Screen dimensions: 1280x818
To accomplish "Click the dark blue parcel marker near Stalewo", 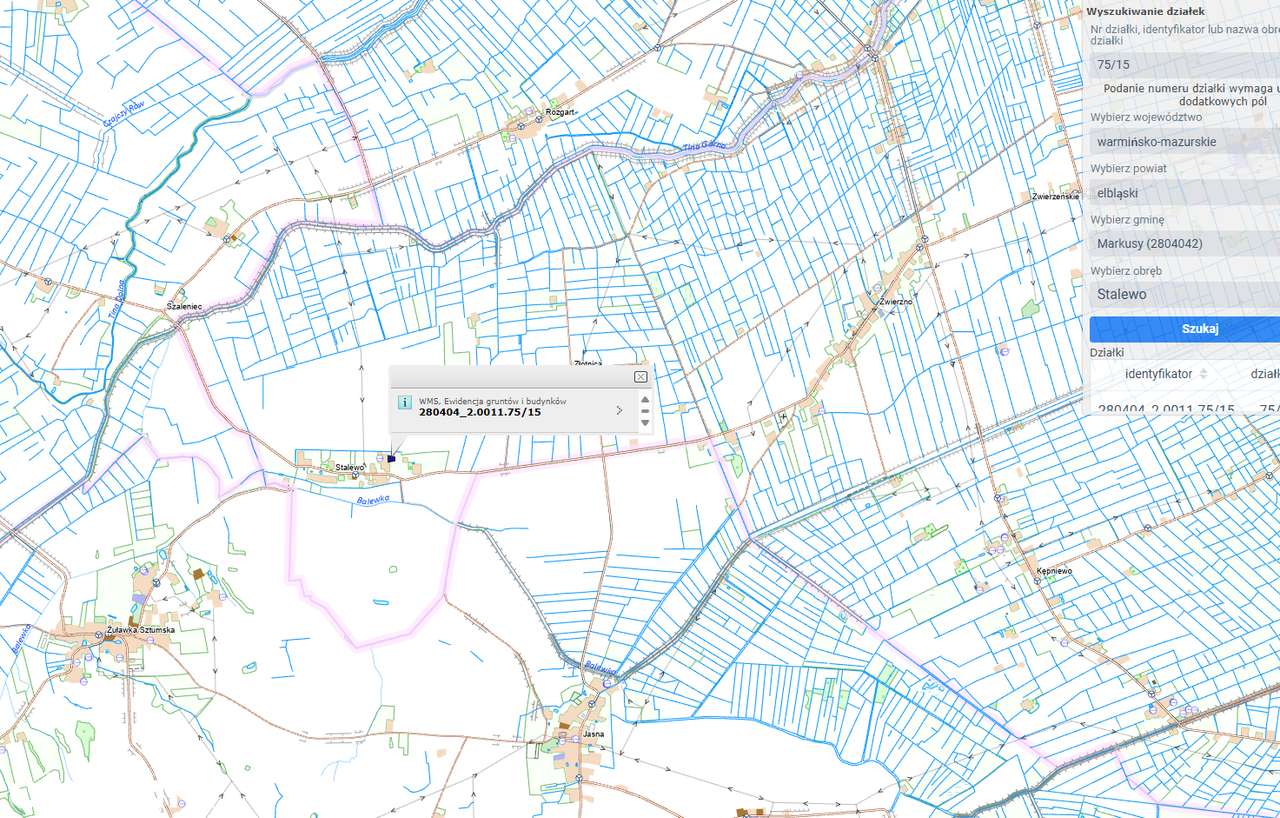I will [x=391, y=458].
